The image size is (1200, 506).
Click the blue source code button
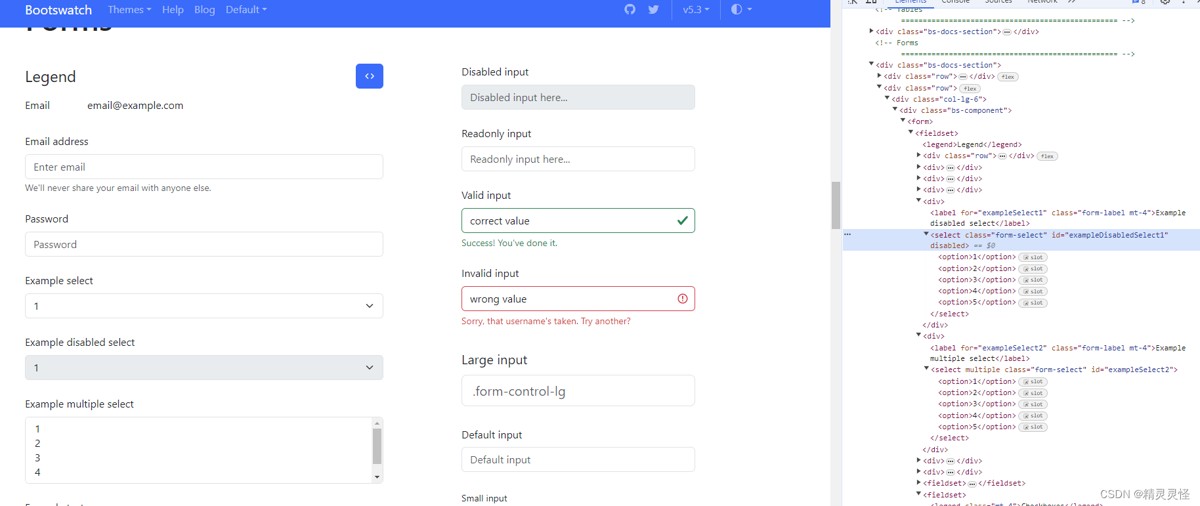pos(369,76)
